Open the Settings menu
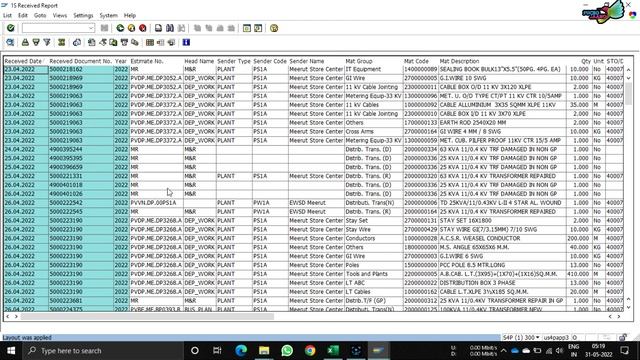The width and height of the screenshot is (640, 360). (x=83, y=16)
